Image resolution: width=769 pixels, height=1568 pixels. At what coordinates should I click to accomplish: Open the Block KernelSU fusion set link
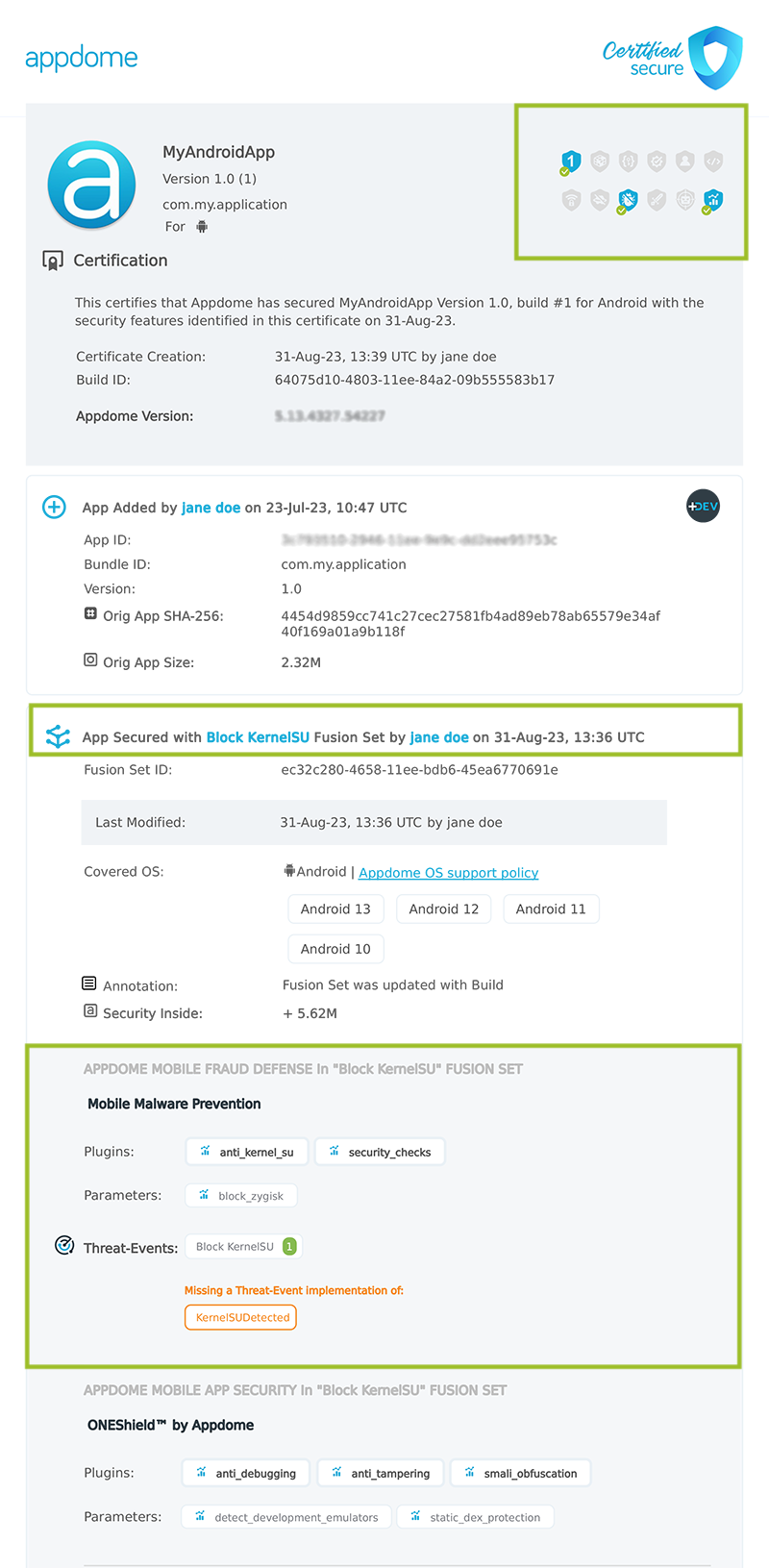tap(258, 737)
